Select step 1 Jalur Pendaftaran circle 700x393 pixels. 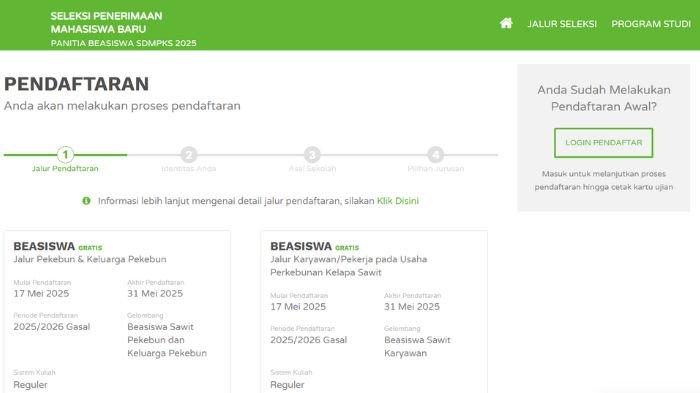(x=65, y=155)
